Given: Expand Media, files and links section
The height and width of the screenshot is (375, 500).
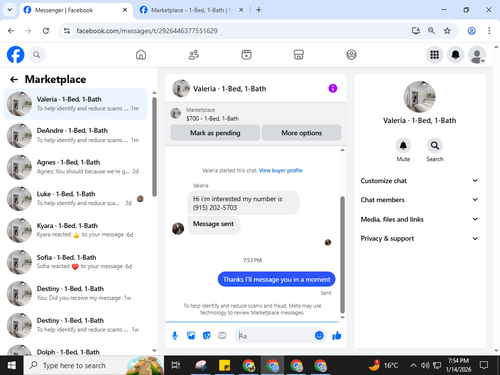Looking at the screenshot, I should [419, 219].
